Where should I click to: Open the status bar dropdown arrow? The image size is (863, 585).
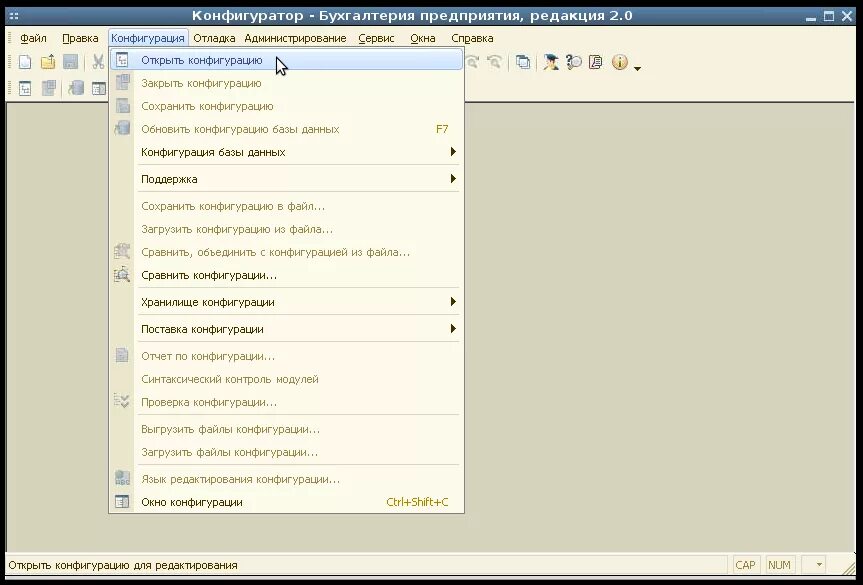coord(819,565)
